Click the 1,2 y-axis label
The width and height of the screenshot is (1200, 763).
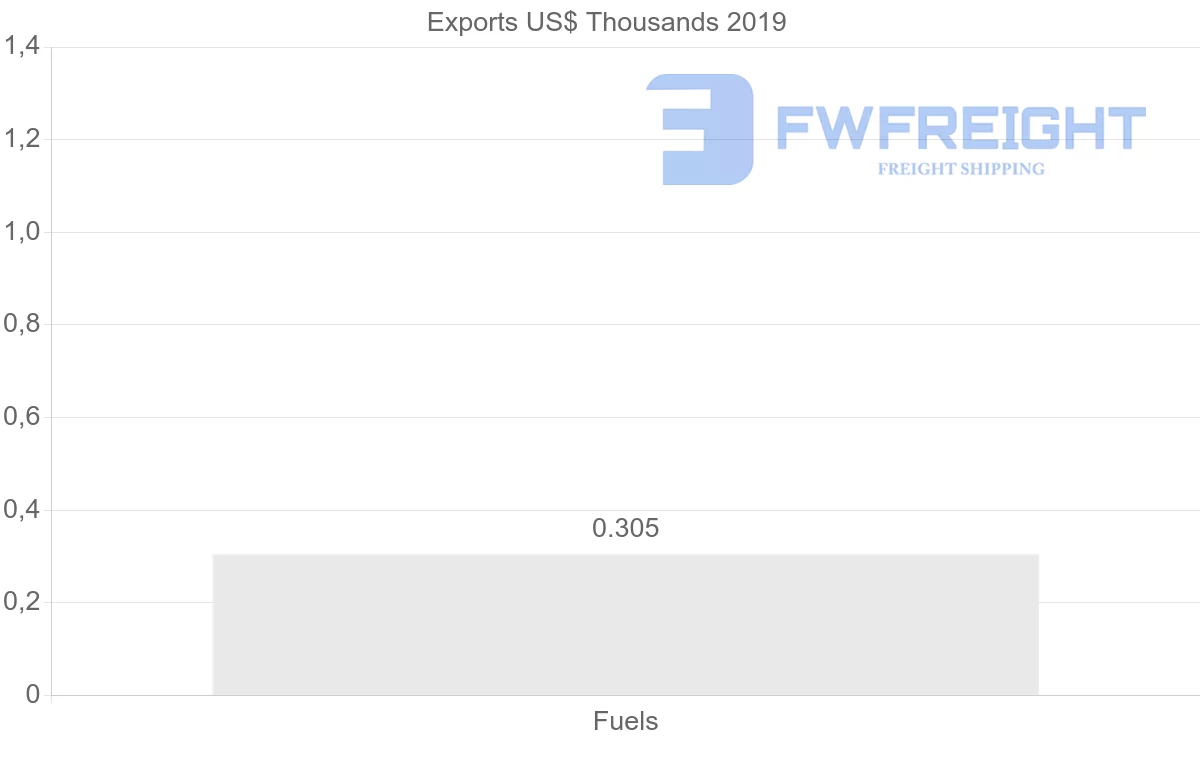click(21, 139)
